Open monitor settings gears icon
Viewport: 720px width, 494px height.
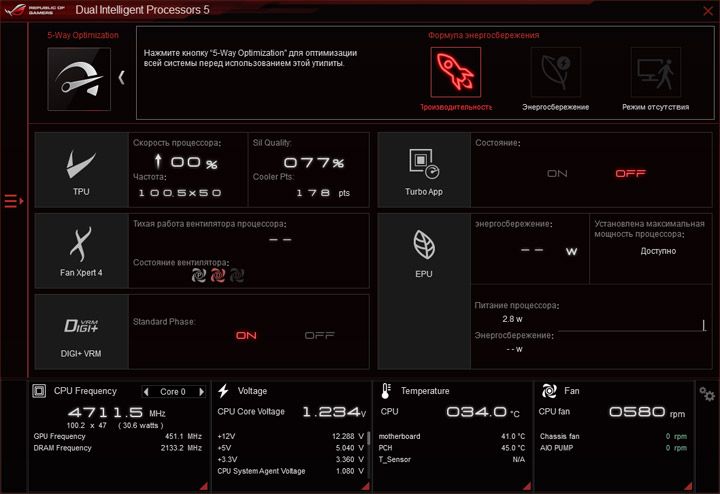click(707, 394)
